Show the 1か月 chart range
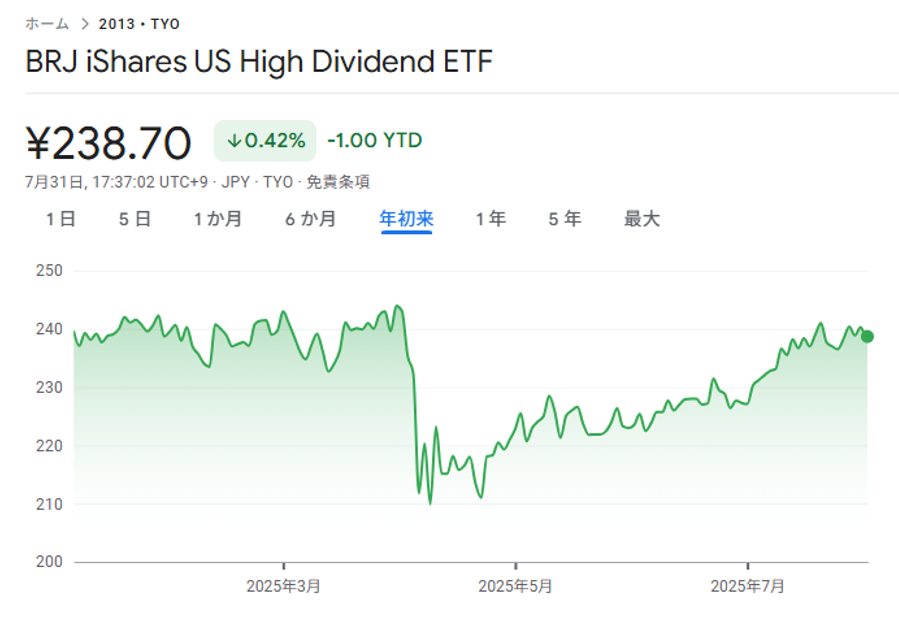The height and width of the screenshot is (617, 899). [x=218, y=219]
